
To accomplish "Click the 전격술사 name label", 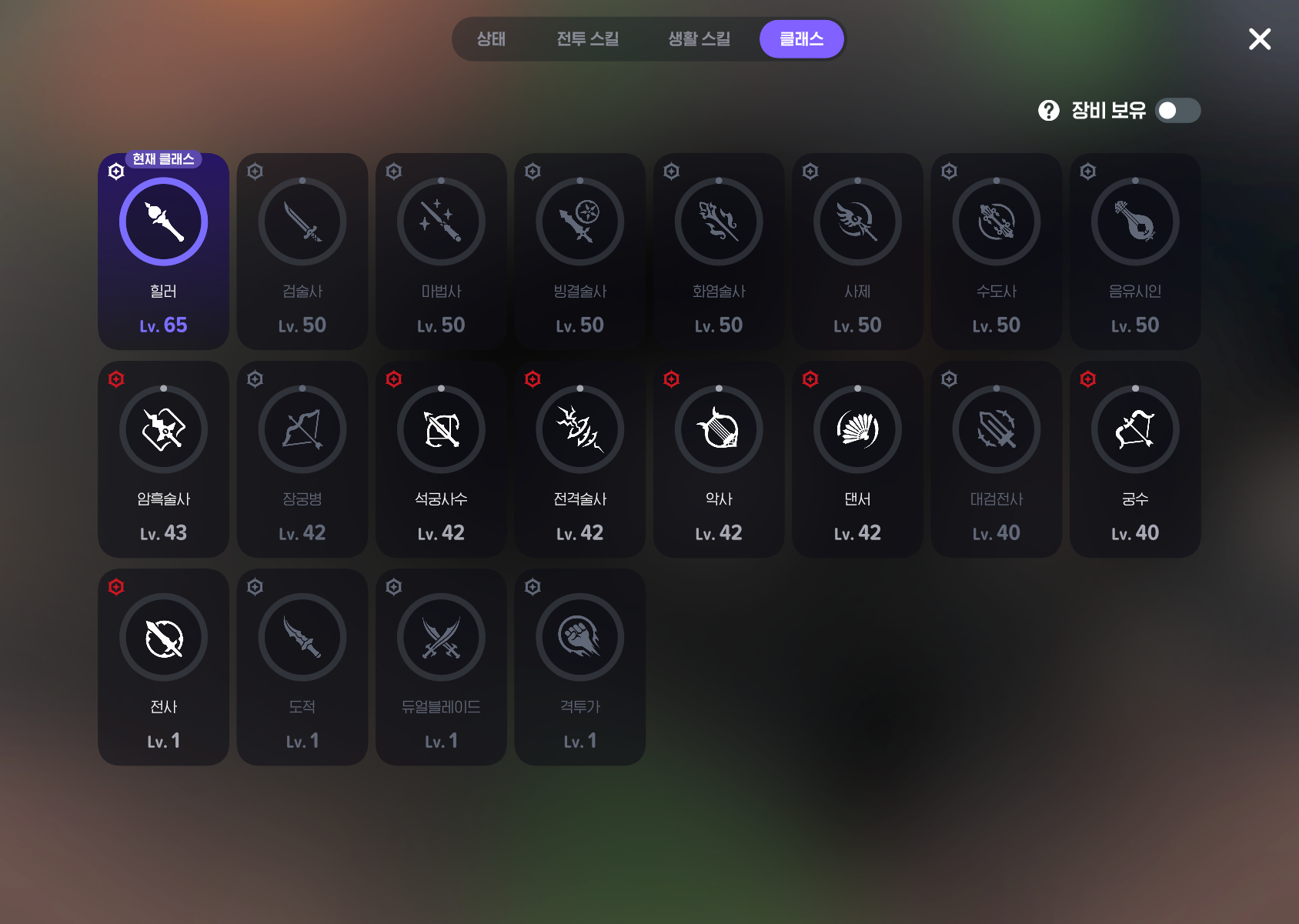I will click(x=580, y=499).
